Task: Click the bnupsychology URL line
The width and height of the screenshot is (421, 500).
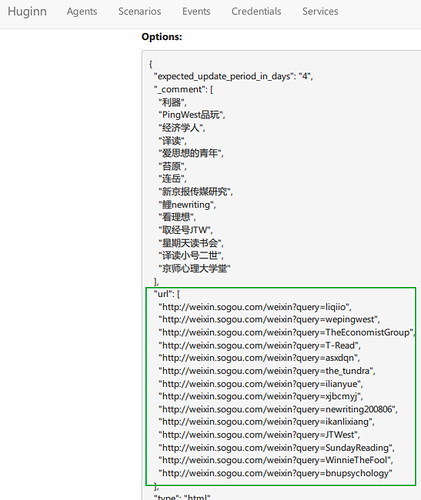Action: click(x=275, y=473)
